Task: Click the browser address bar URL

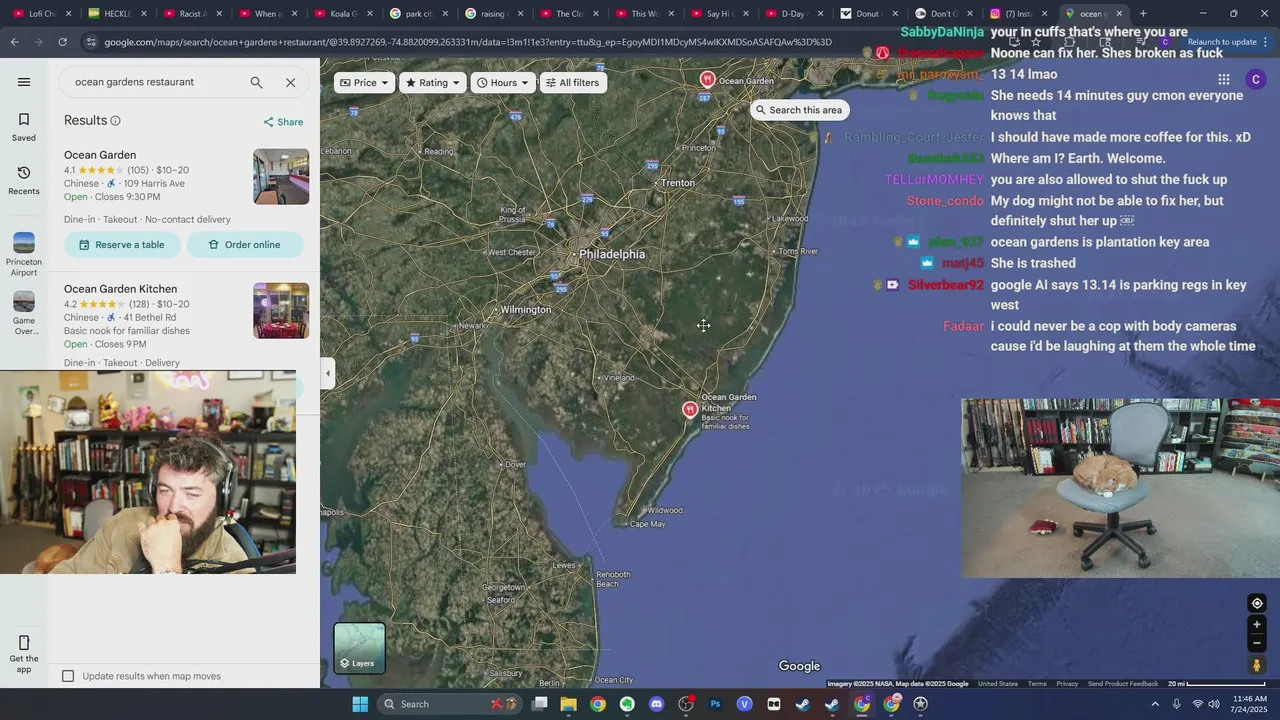Action: pos(468,42)
